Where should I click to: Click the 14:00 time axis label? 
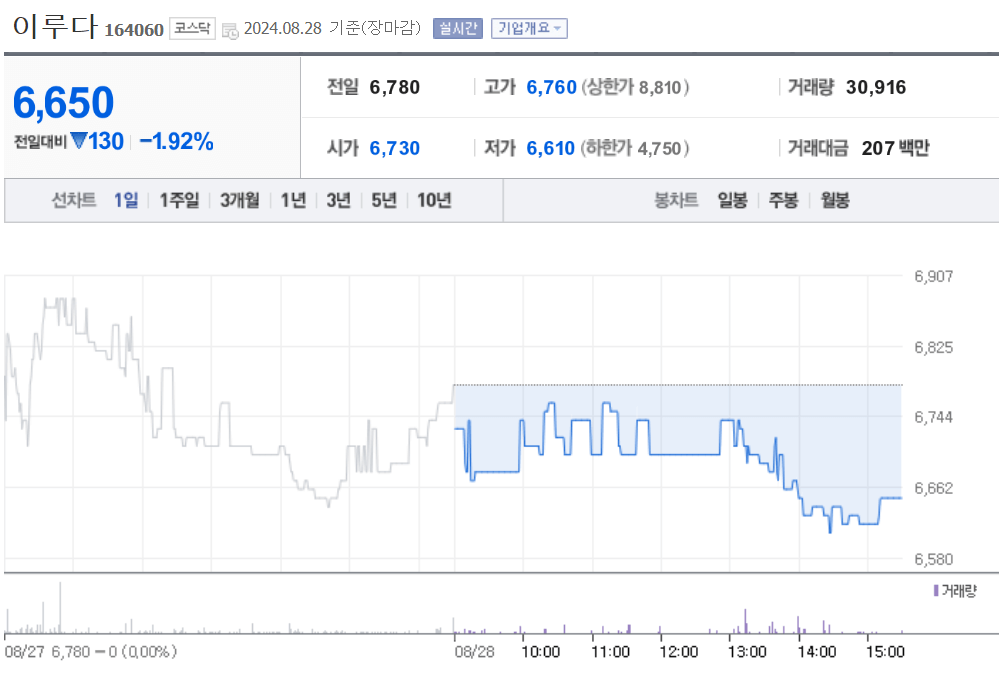817,652
